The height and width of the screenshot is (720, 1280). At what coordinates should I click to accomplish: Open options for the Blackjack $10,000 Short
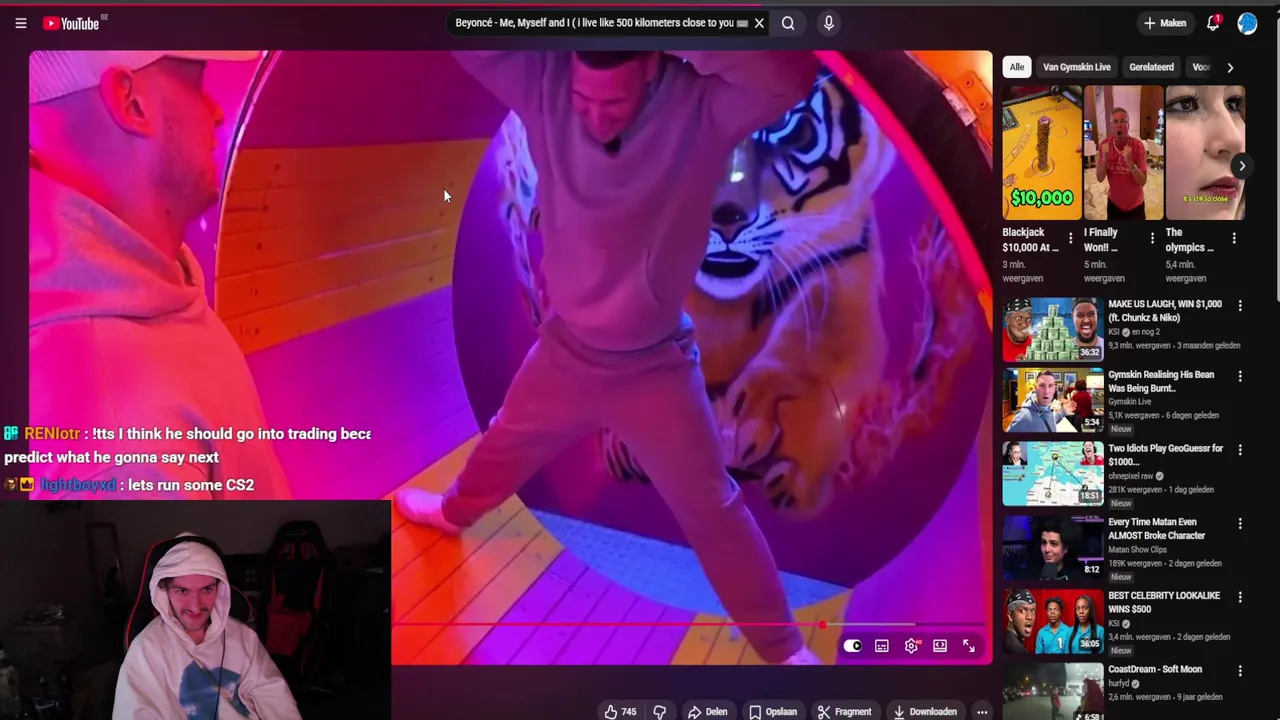(x=1070, y=239)
